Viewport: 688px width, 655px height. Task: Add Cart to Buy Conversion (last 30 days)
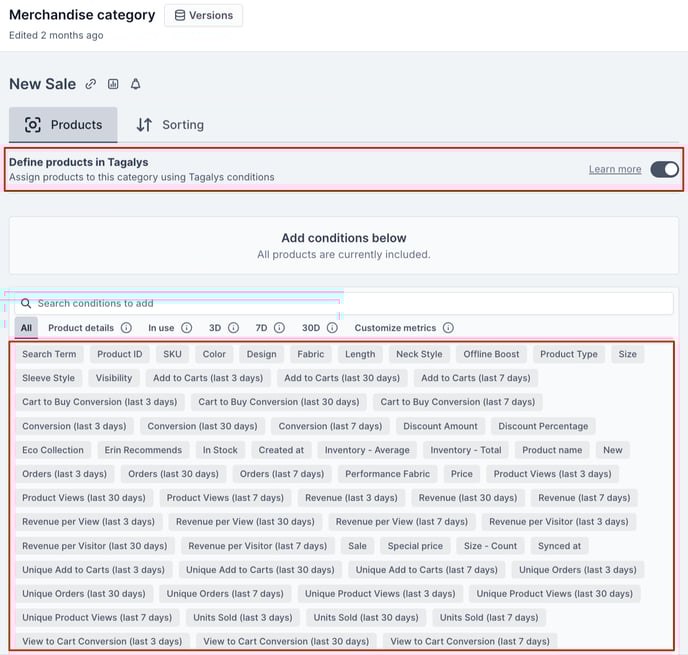(279, 402)
